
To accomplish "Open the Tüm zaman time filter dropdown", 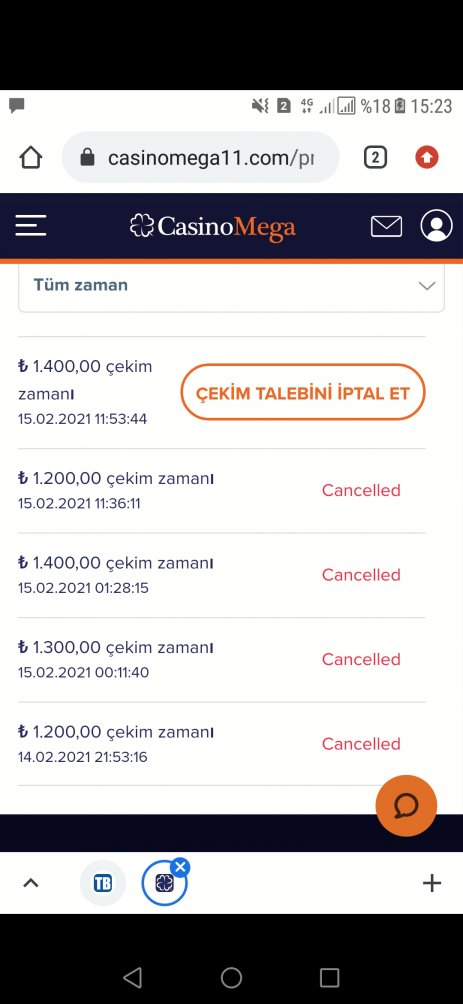I will click(x=231, y=286).
